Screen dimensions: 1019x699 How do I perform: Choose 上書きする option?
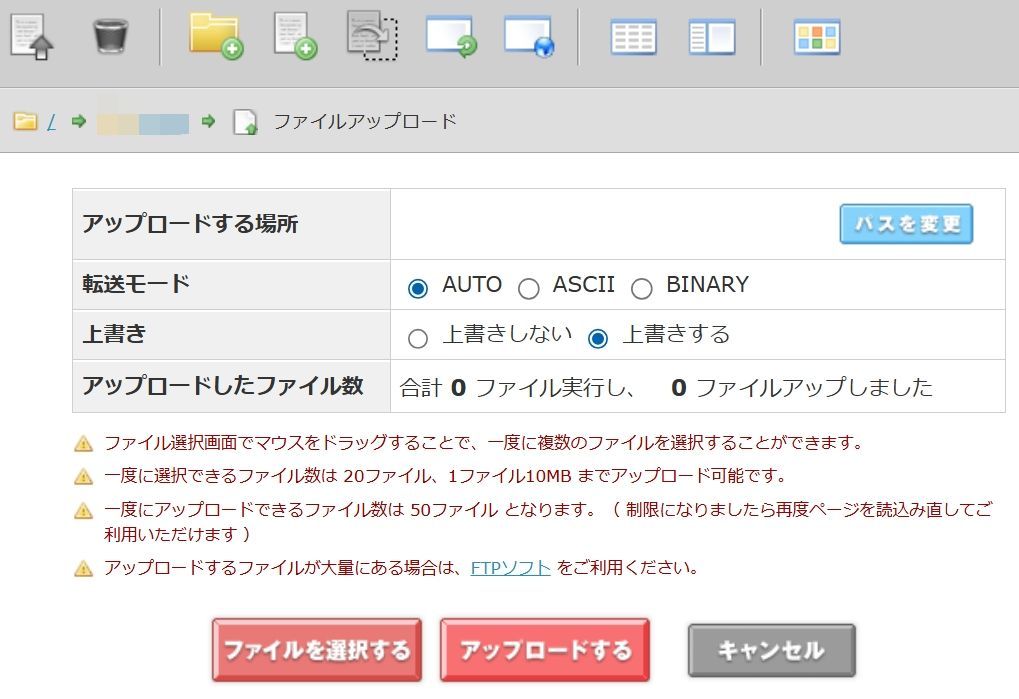click(597, 338)
